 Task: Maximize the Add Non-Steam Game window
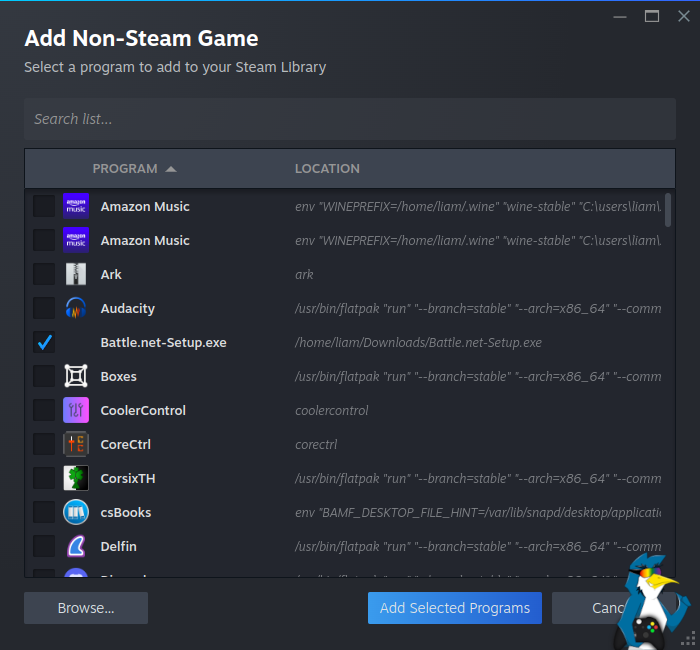(x=652, y=16)
